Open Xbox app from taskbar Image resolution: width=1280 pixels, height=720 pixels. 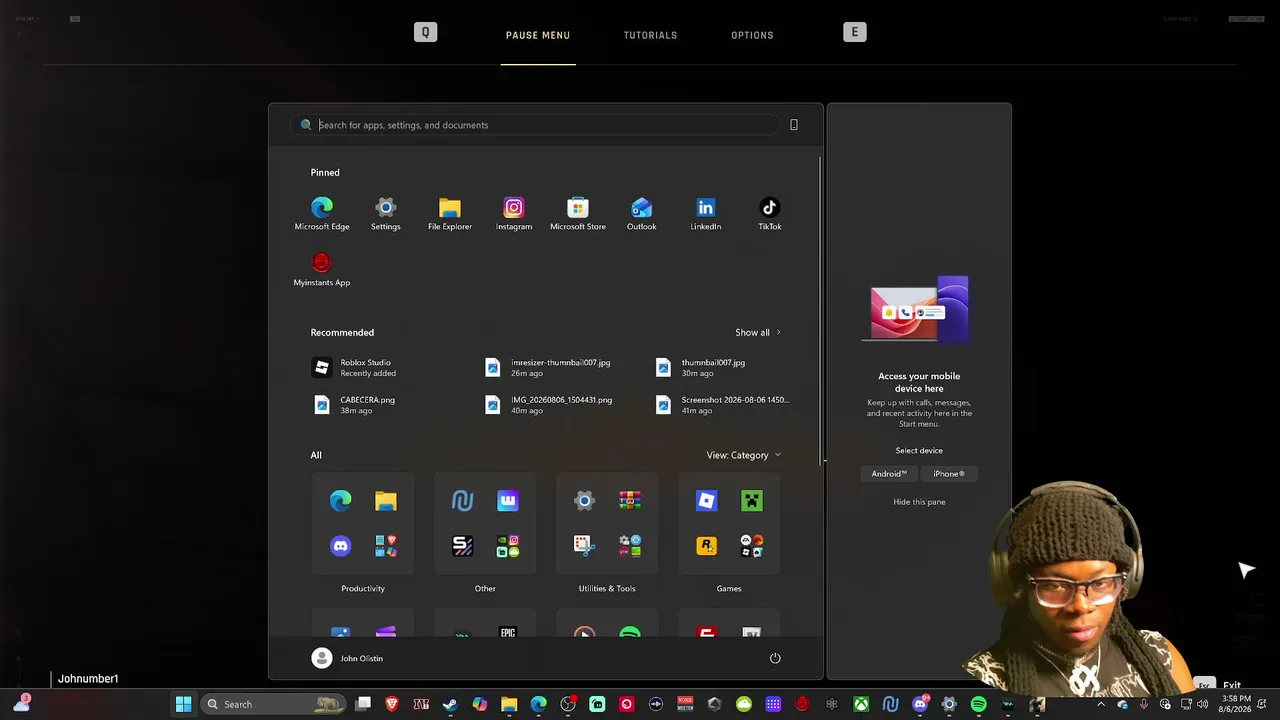861,704
